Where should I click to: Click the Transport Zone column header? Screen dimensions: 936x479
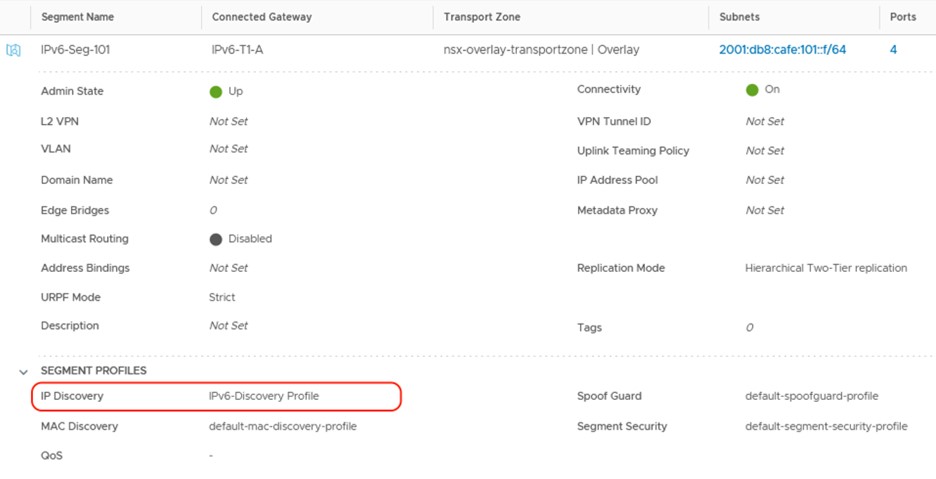(x=482, y=17)
